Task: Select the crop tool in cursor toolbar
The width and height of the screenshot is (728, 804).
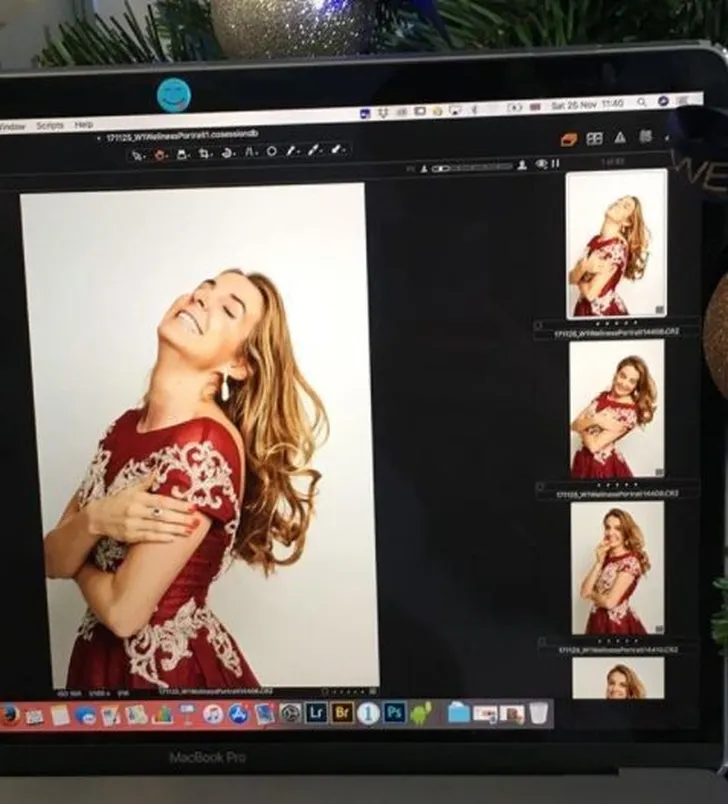Action: tap(205, 154)
